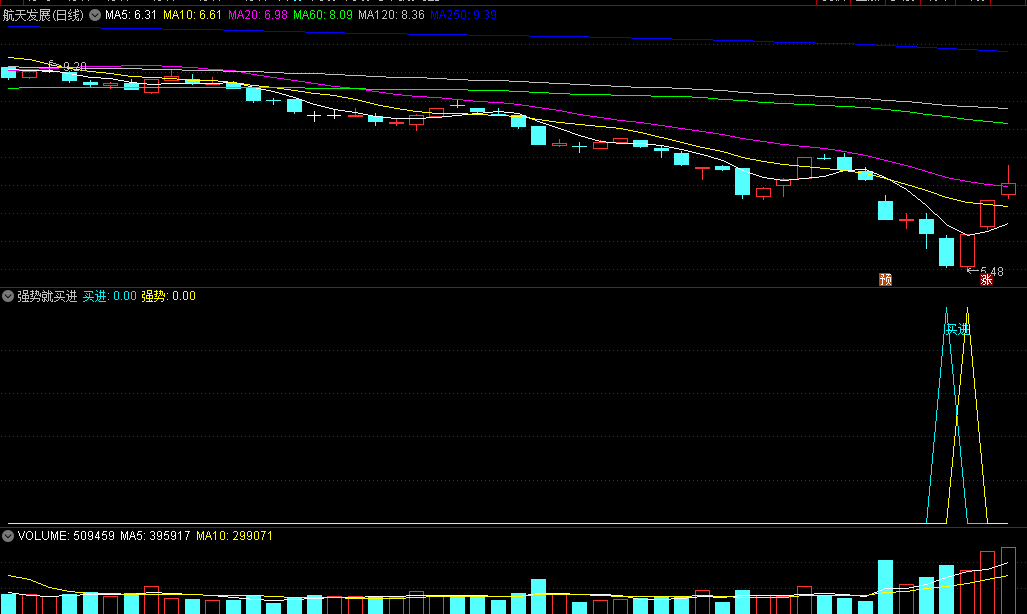Click the yellow MA10: 6.61 label
1027x614 pixels.
pyautogui.click(x=192, y=15)
